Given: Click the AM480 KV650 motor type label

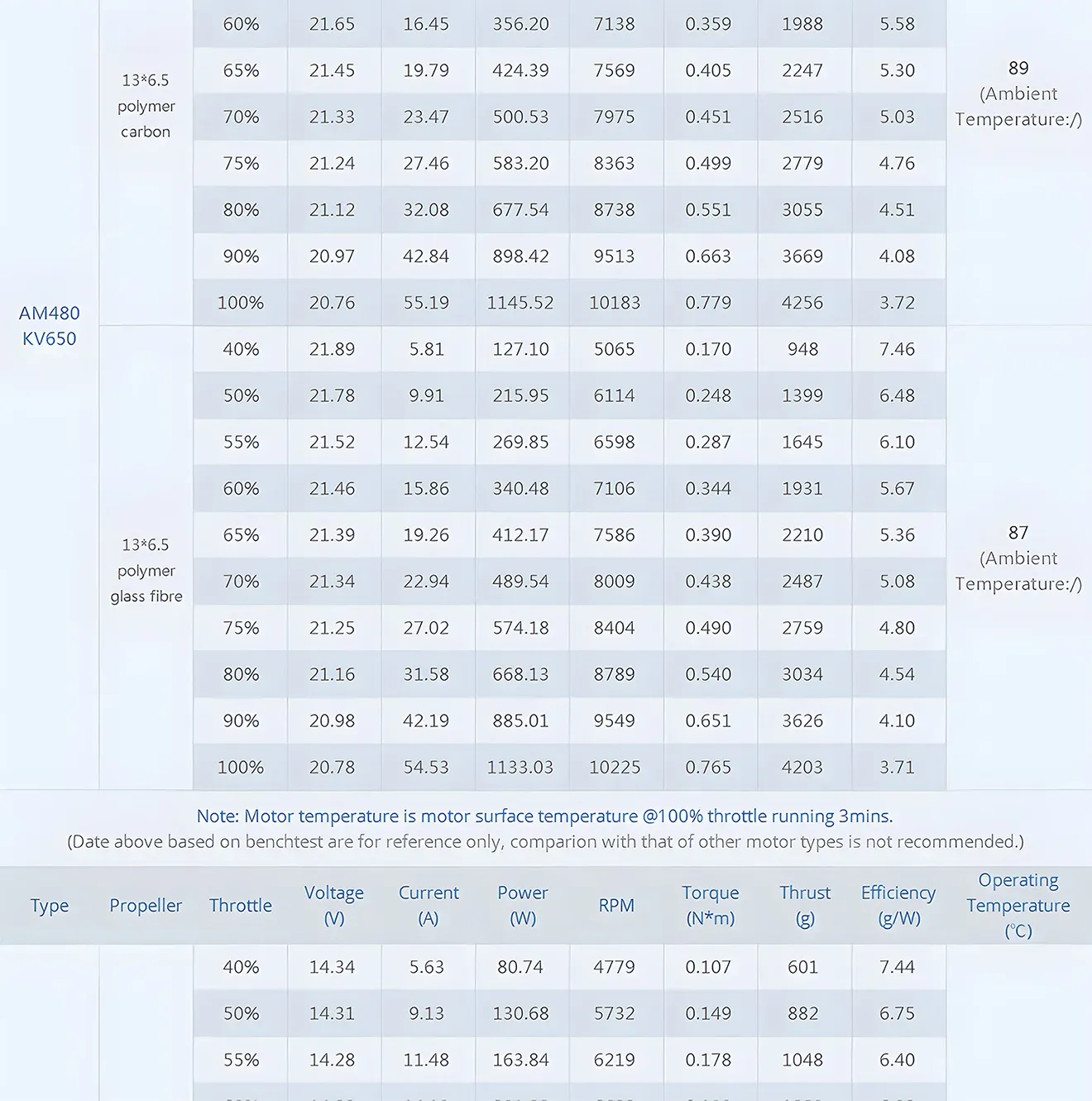Looking at the screenshot, I should click(x=50, y=326).
